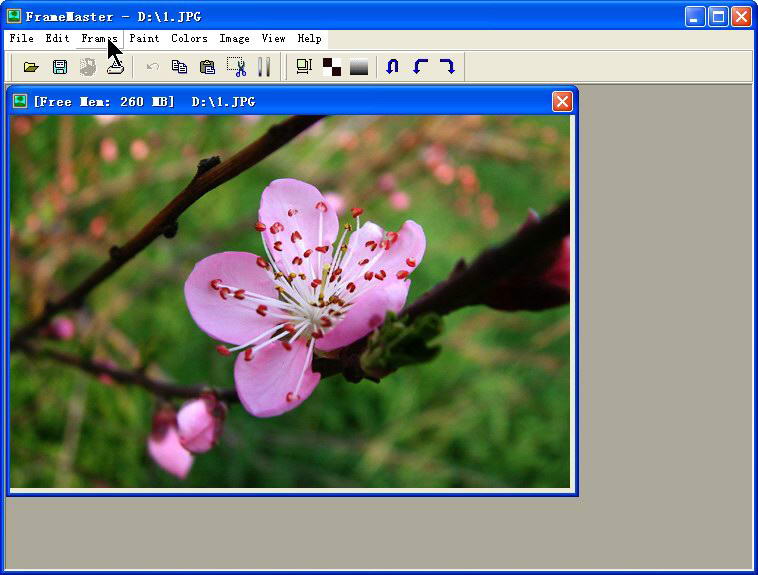The height and width of the screenshot is (575, 758).
Task: Open the Image menu
Action: point(234,39)
